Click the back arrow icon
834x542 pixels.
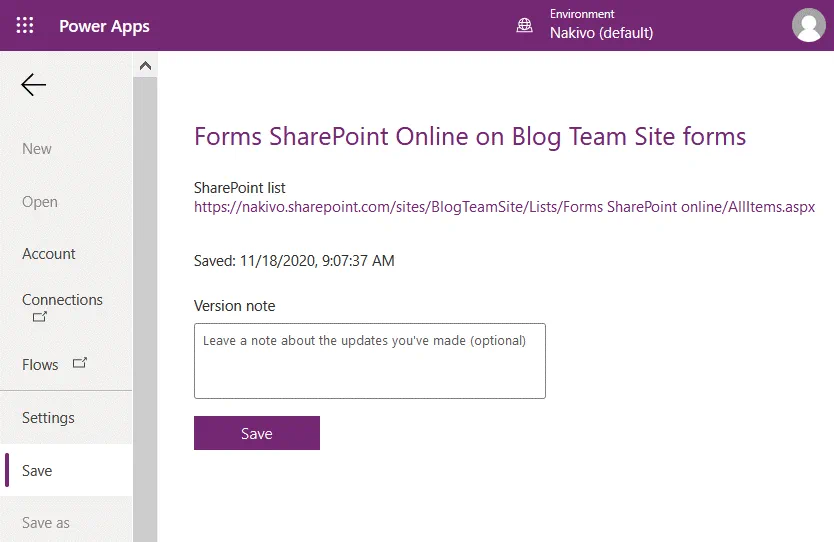pos(34,85)
